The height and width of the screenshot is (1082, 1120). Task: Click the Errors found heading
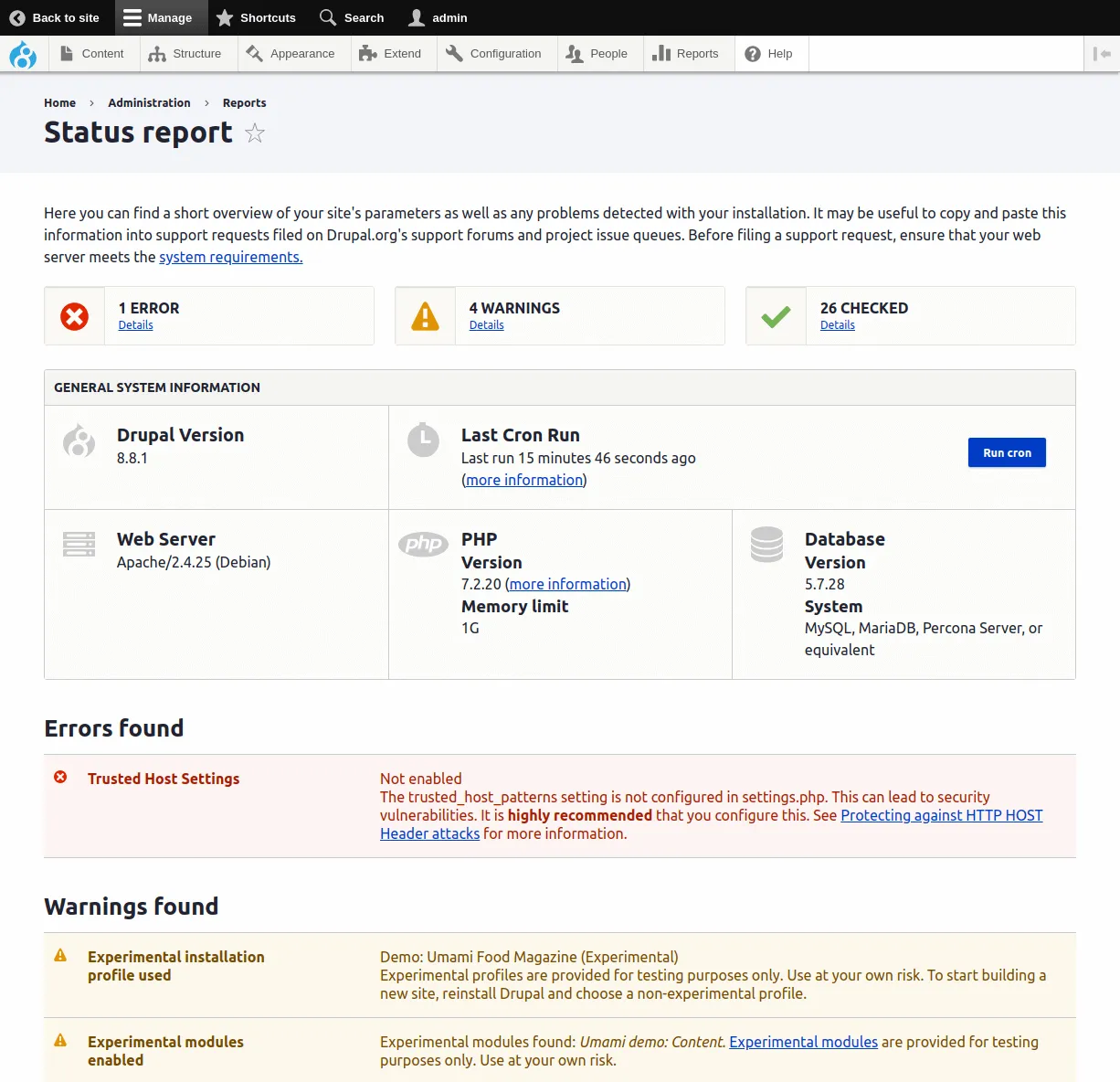pyautogui.click(x=114, y=728)
